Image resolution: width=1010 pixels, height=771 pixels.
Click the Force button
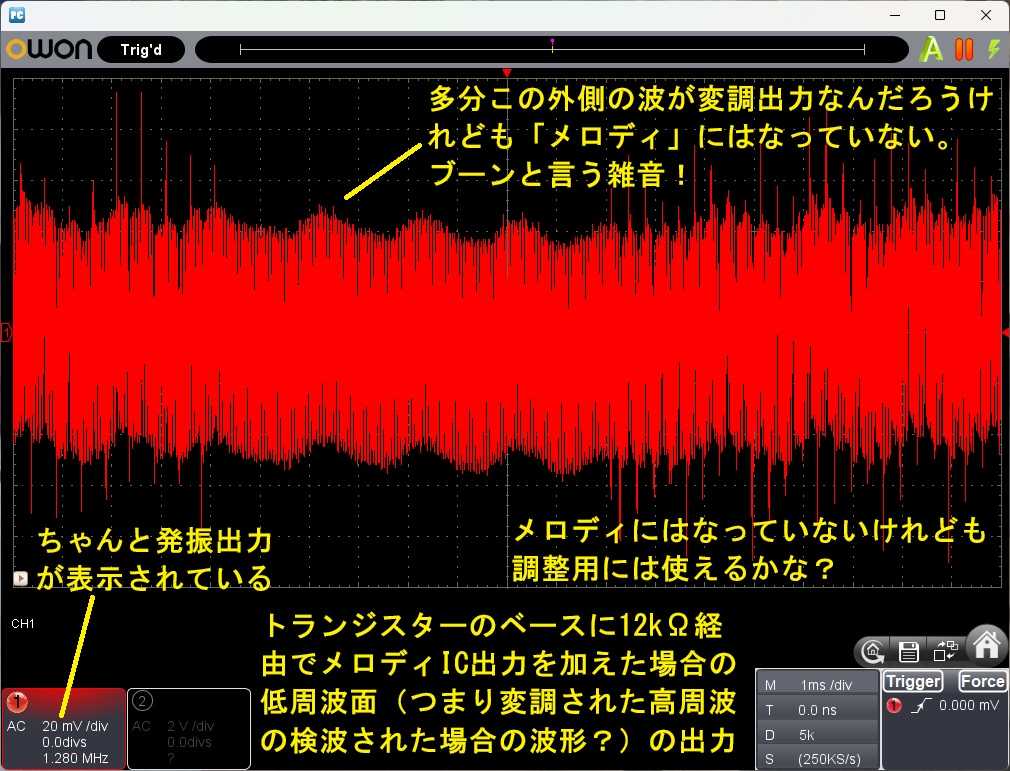point(982,681)
